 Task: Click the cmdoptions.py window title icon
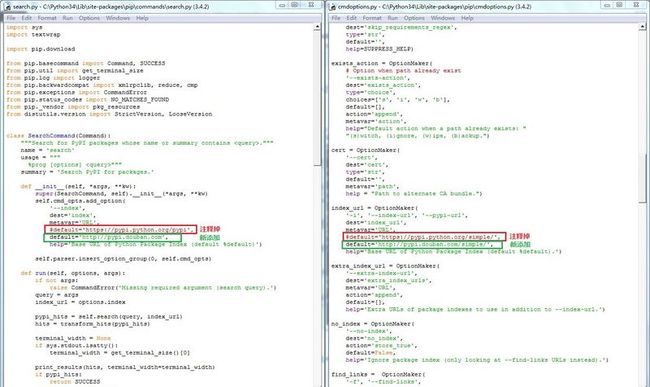coord(332,6)
